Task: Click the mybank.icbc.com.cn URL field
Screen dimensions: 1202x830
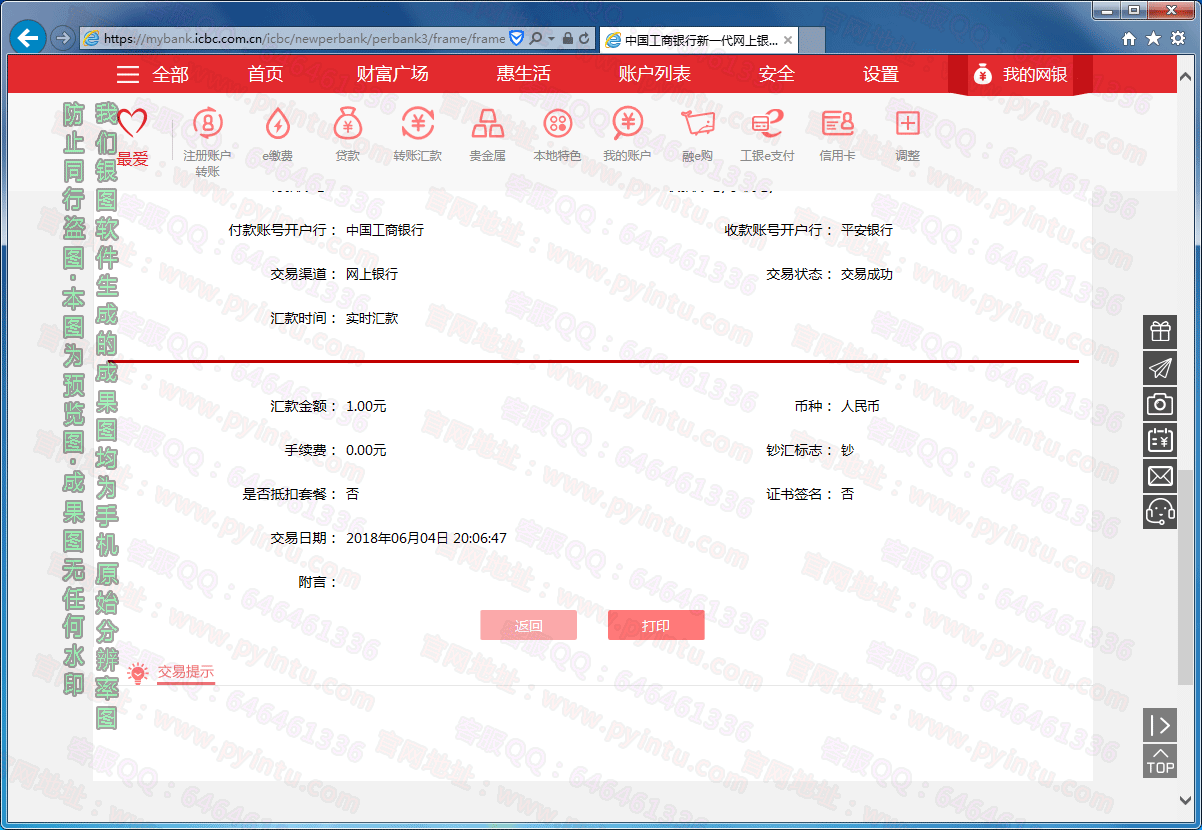Action: click(305, 39)
